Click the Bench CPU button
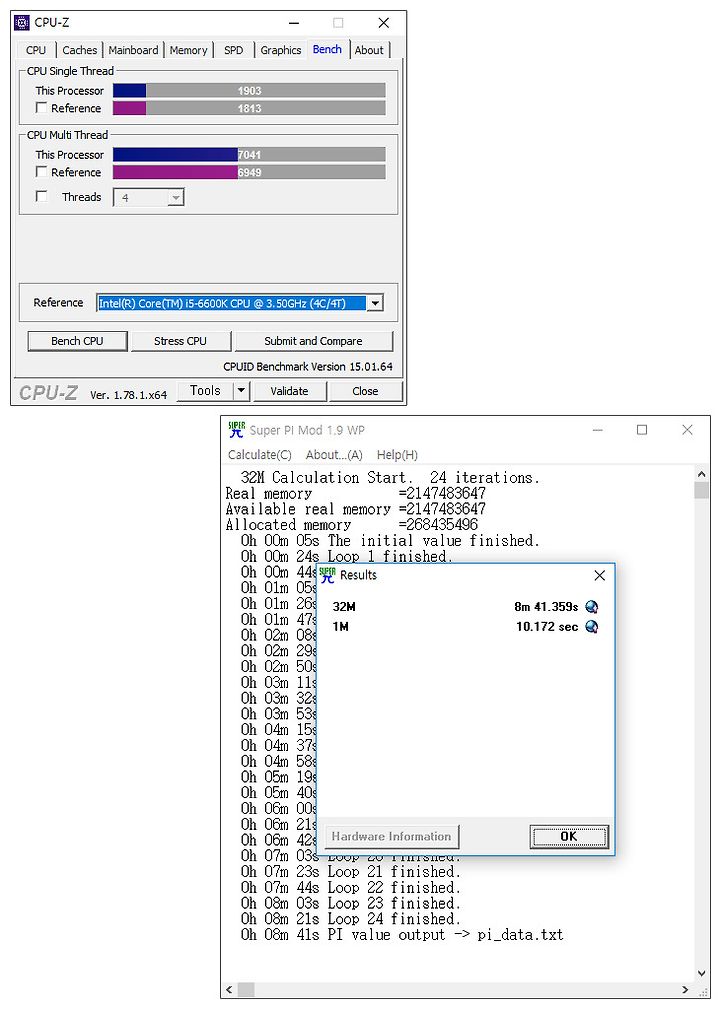Viewport: 720px width, 1010px height. coord(77,341)
